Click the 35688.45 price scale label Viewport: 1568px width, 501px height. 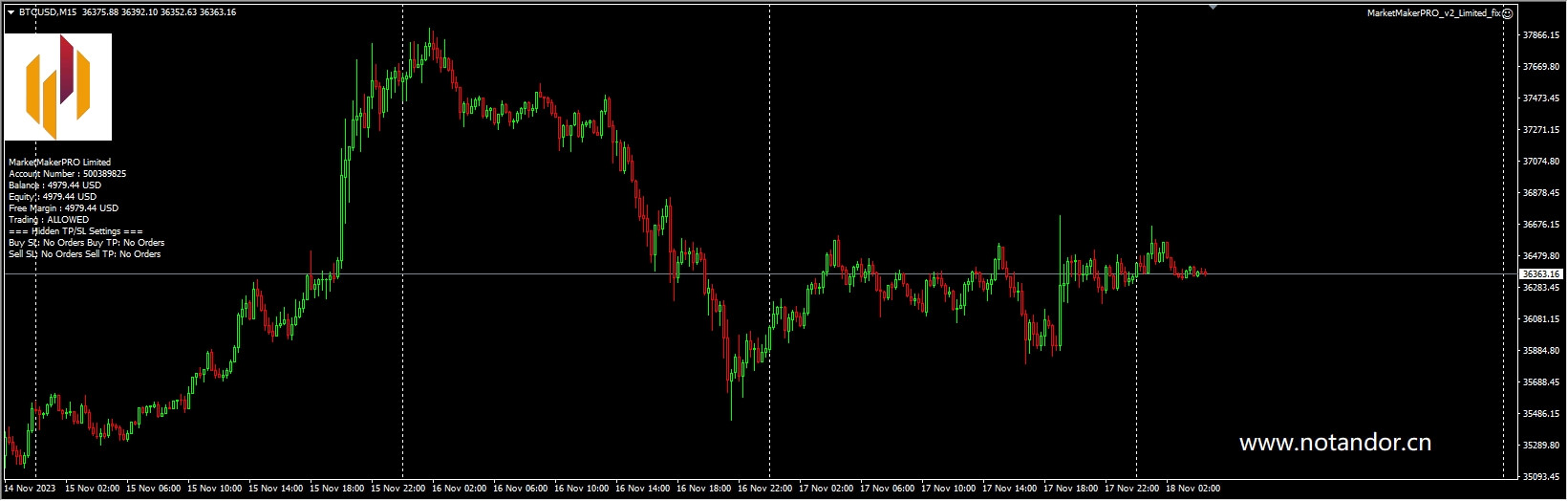pos(1540,382)
